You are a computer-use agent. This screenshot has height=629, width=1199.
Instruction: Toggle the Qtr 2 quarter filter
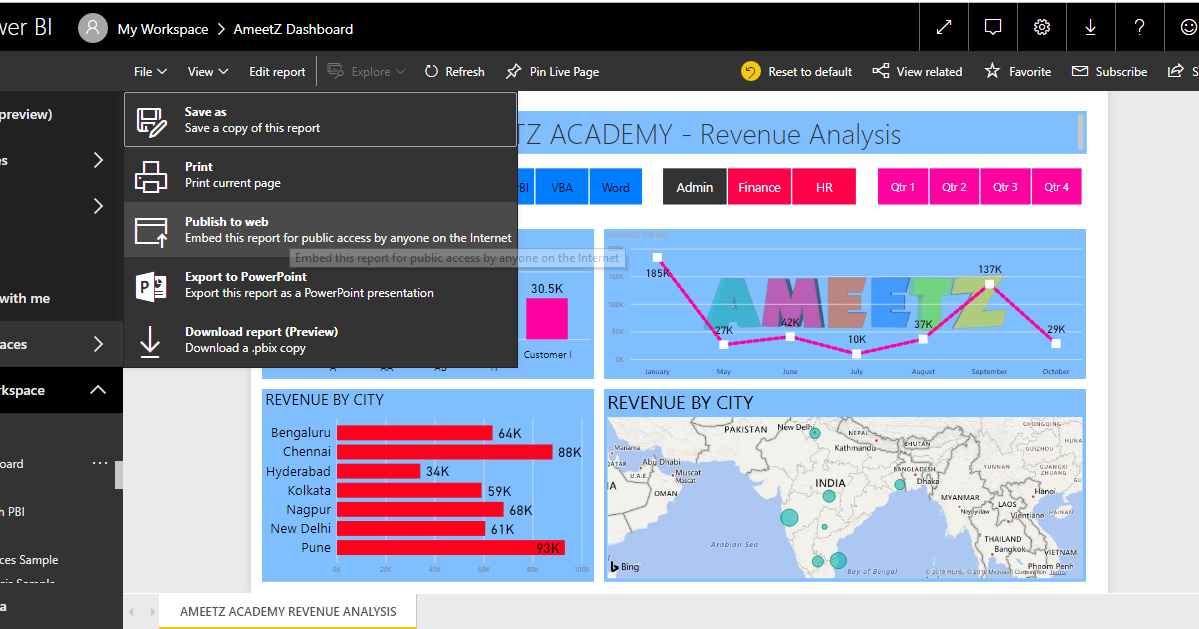pyautogui.click(x=954, y=186)
